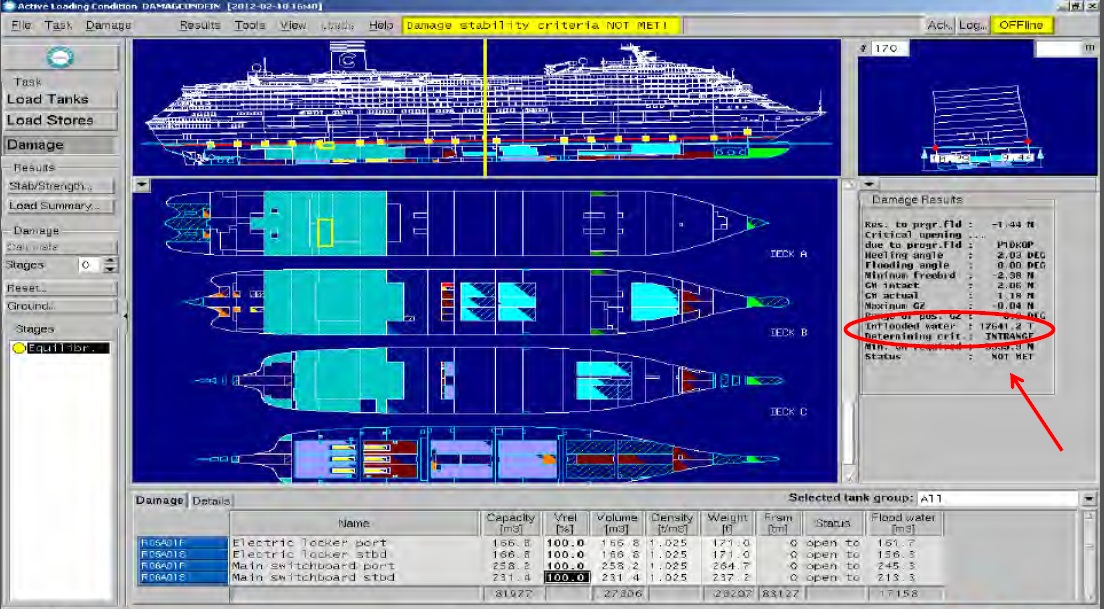Click the Heeling angle value line
The image size is (1104, 612).
point(955,255)
